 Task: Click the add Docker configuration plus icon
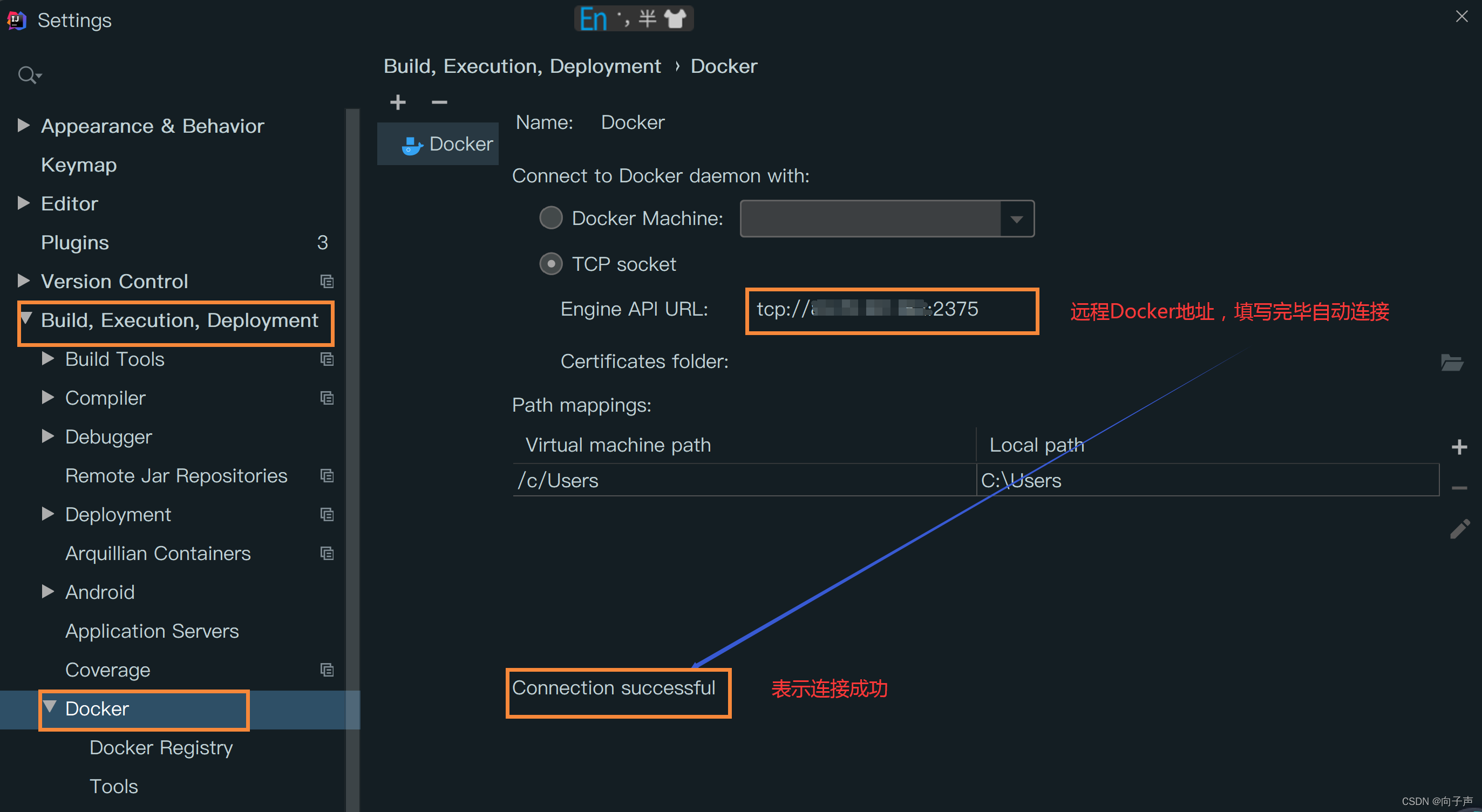point(398,103)
